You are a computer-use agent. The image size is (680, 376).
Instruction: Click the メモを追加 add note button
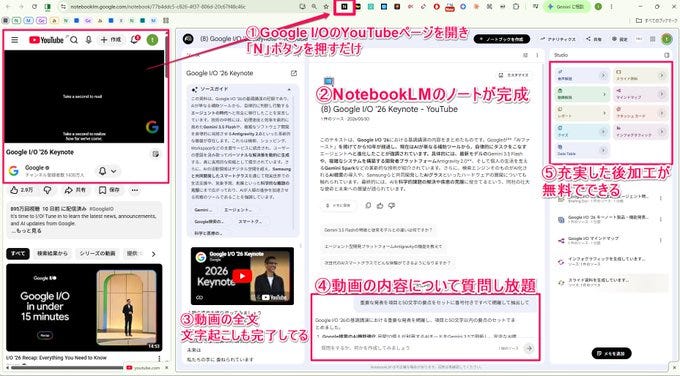point(611,353)
